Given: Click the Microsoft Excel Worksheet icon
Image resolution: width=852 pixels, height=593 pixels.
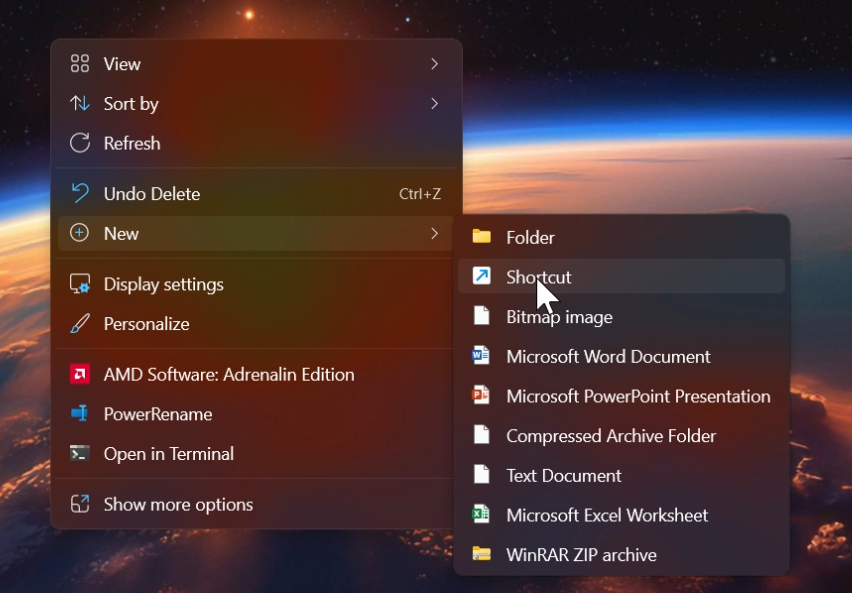Looking at the screenshot, I should (482, 515).
